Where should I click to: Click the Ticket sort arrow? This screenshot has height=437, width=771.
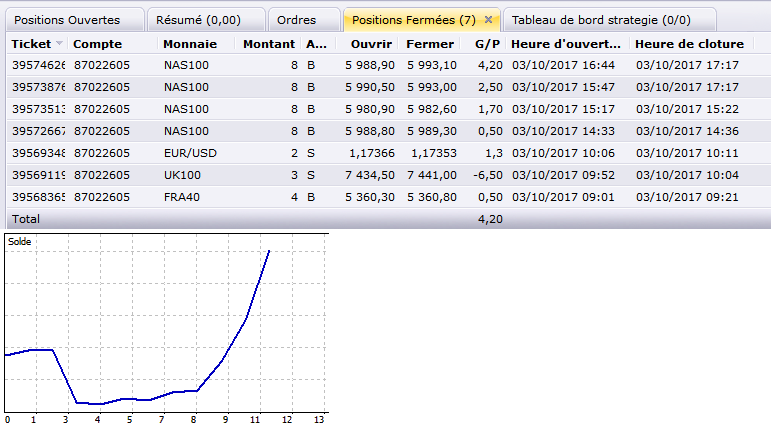(x=59, y=43)
